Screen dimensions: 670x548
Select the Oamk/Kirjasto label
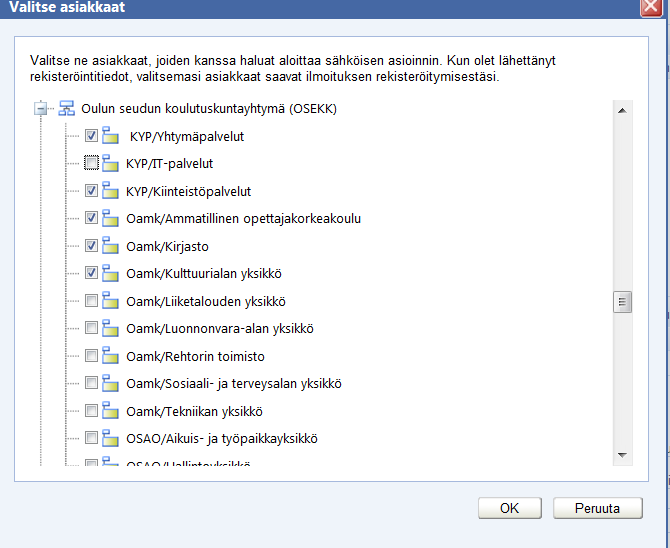[167, 247]
